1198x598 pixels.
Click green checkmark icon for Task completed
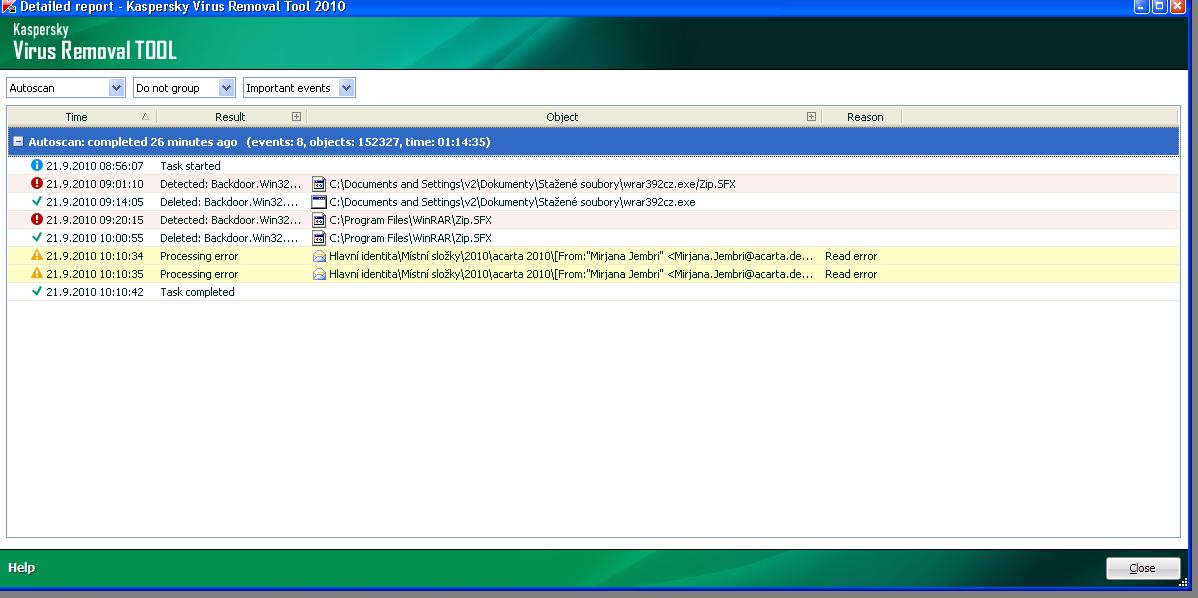pyautogui.click(x=37, y=292)
